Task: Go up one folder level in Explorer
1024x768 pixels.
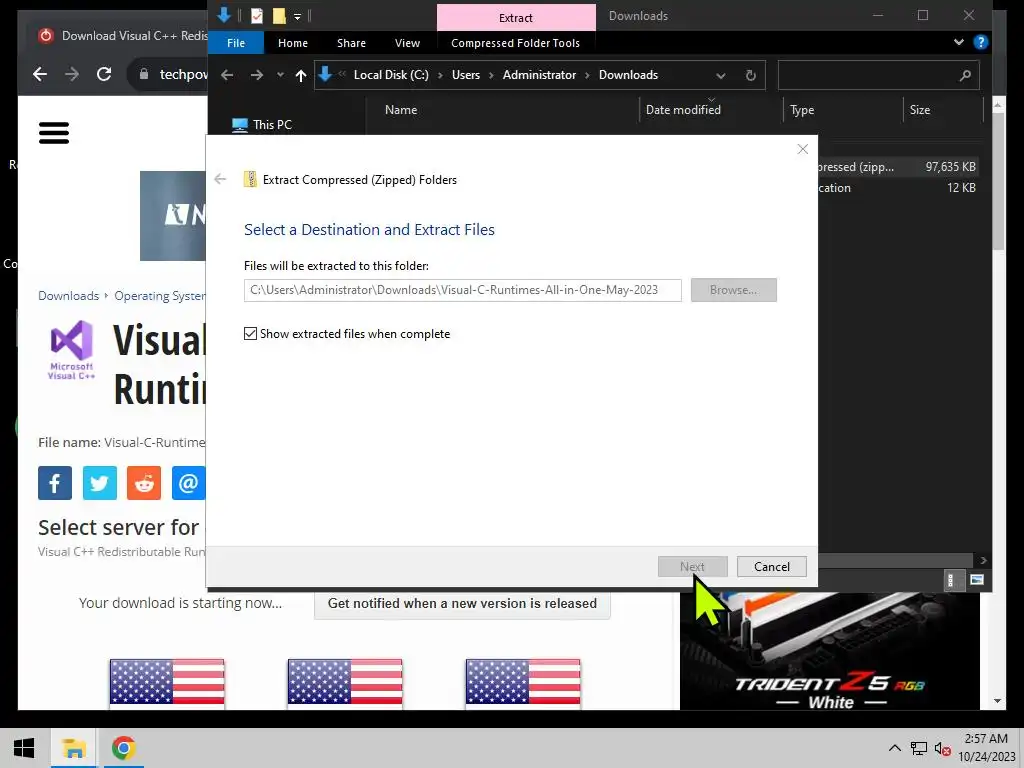Action: (x=300, y=75)
